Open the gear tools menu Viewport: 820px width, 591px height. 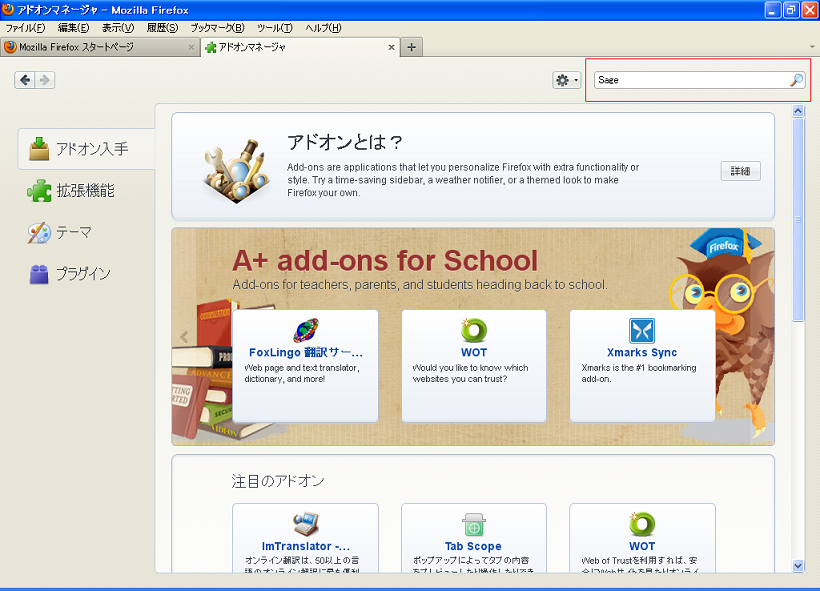pyautogui.click(x=566, y=80)
